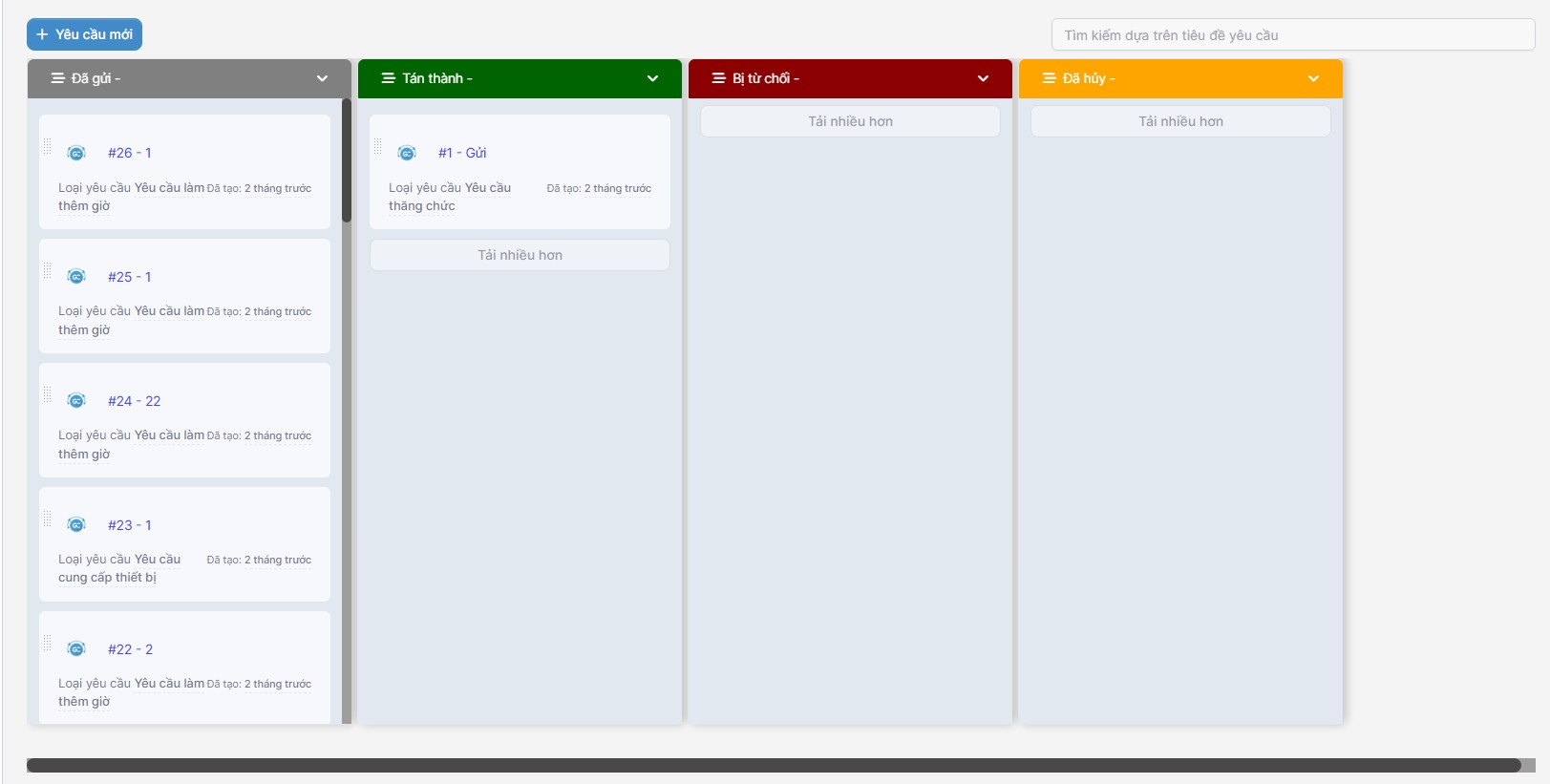The width and height of the screenshot is (1550, 784).
Task: Open request link #22 - 2
Action: 130,649
